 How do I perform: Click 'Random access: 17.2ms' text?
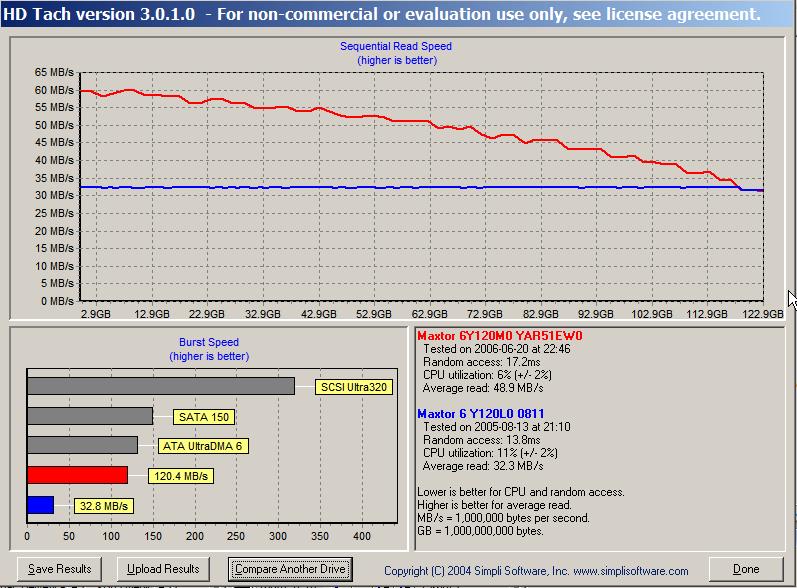pyautogui.click(x=481, y=362)
